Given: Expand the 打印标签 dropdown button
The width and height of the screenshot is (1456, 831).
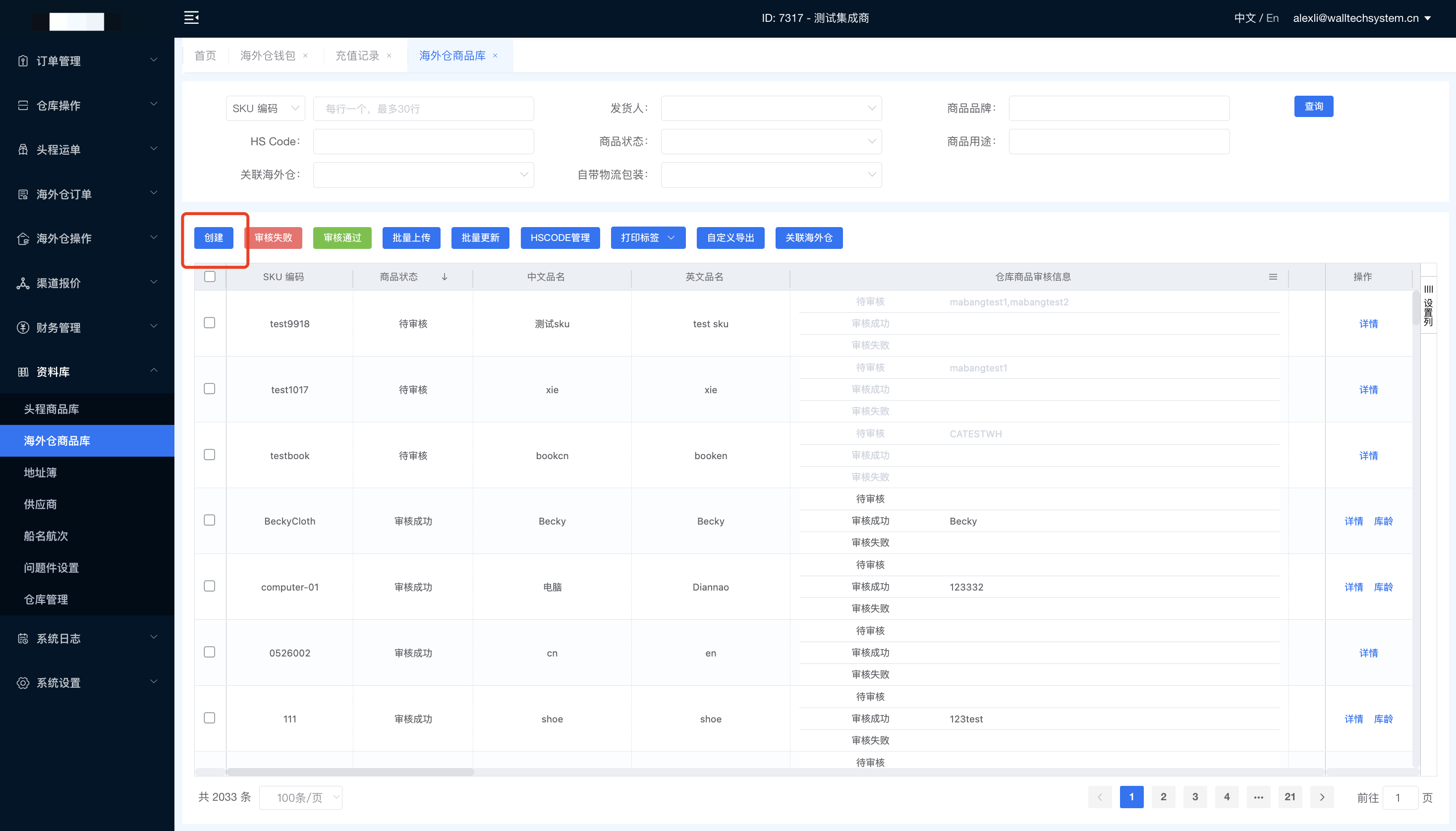Looking at the screenshot, I should pyautogui.click(x=648, y=238).
